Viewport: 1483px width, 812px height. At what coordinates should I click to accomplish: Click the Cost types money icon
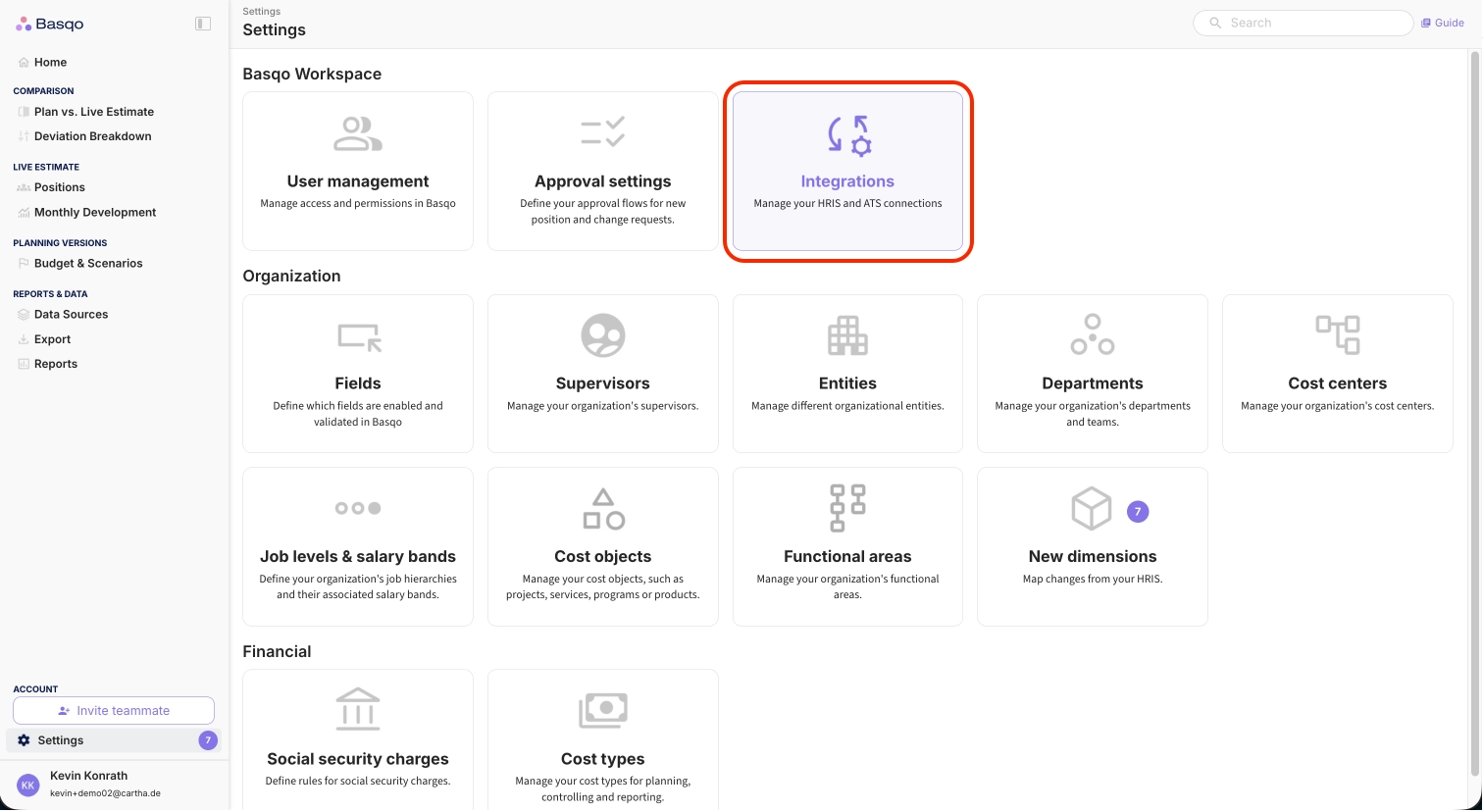(x=603, y=710)
